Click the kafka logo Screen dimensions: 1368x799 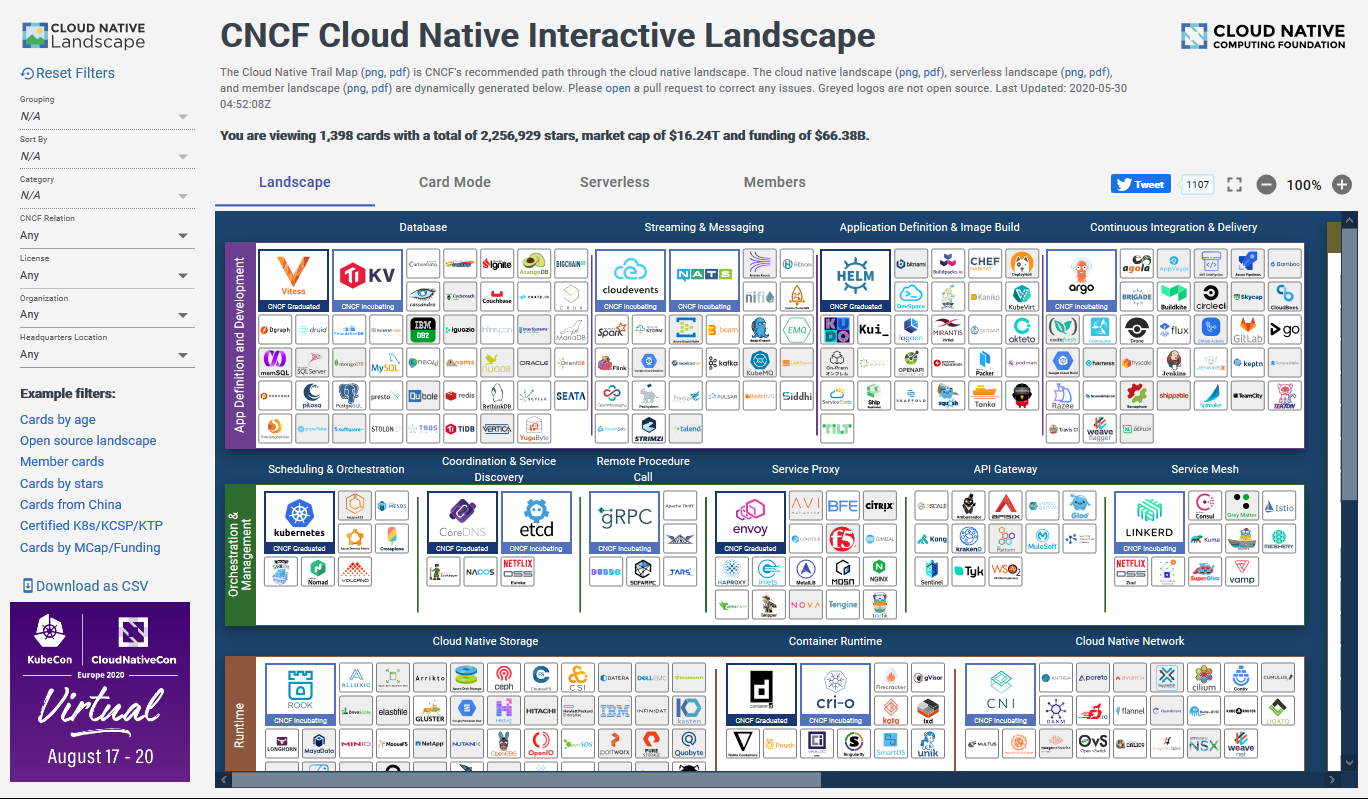click(x=723, y=363)
